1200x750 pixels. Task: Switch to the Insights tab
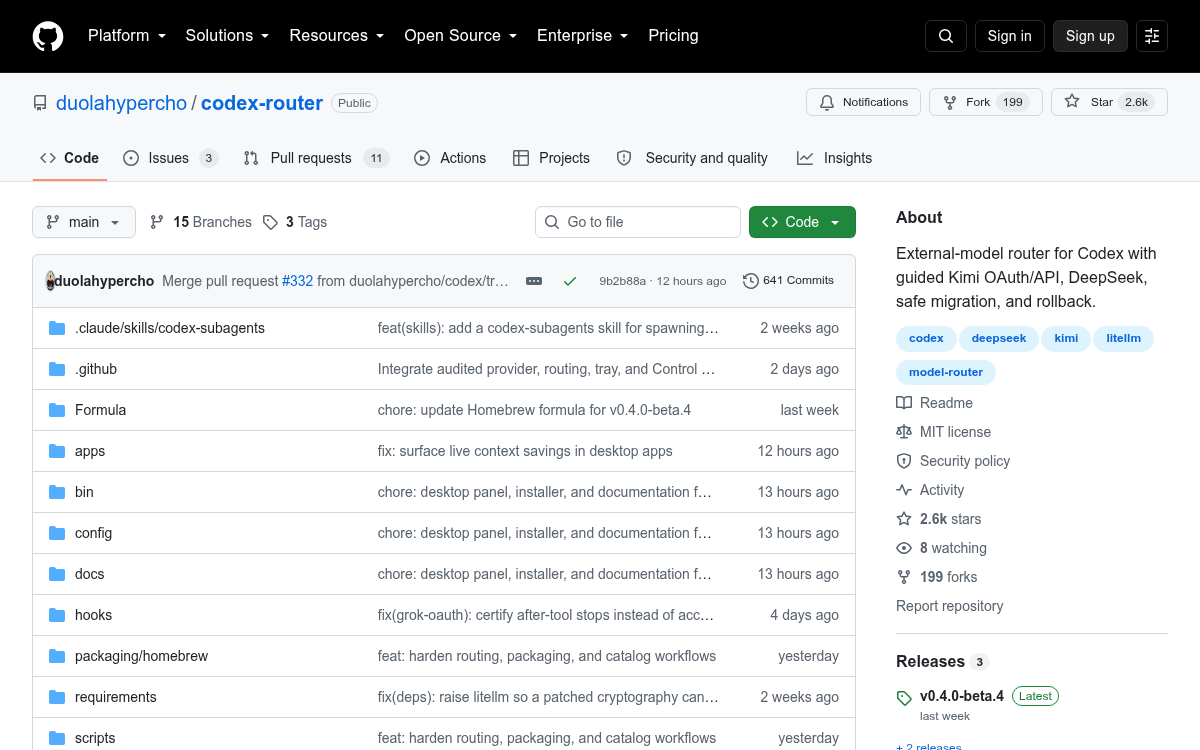click(835, 158)
